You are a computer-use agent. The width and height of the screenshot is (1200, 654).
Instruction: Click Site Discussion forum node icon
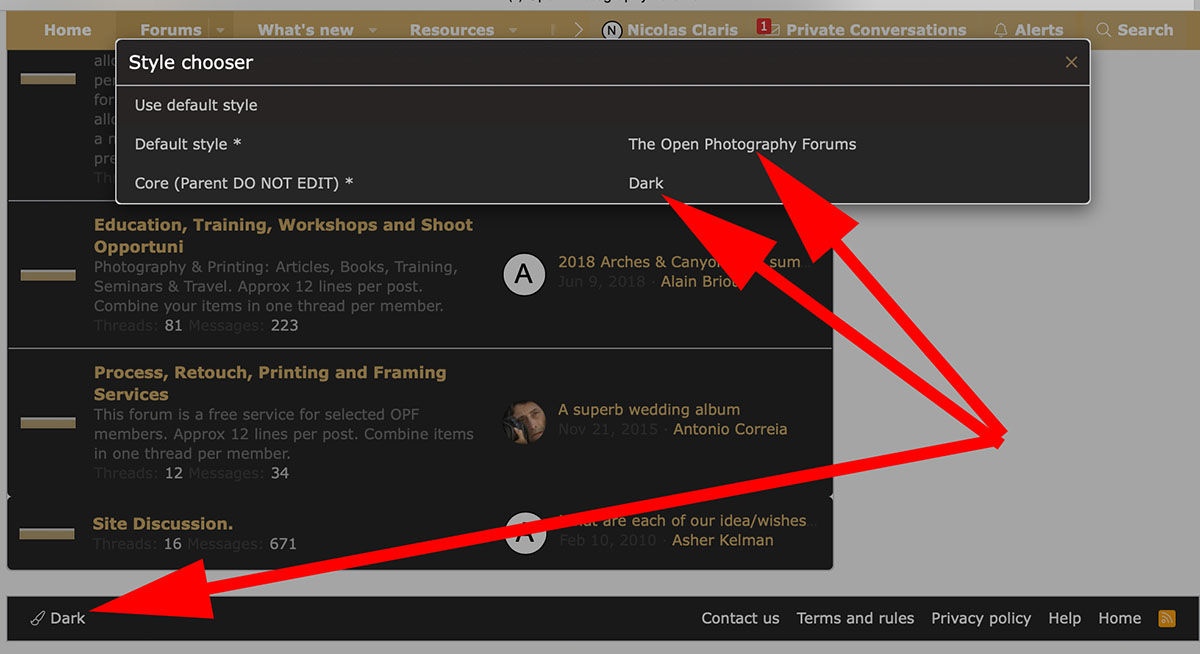48,533
